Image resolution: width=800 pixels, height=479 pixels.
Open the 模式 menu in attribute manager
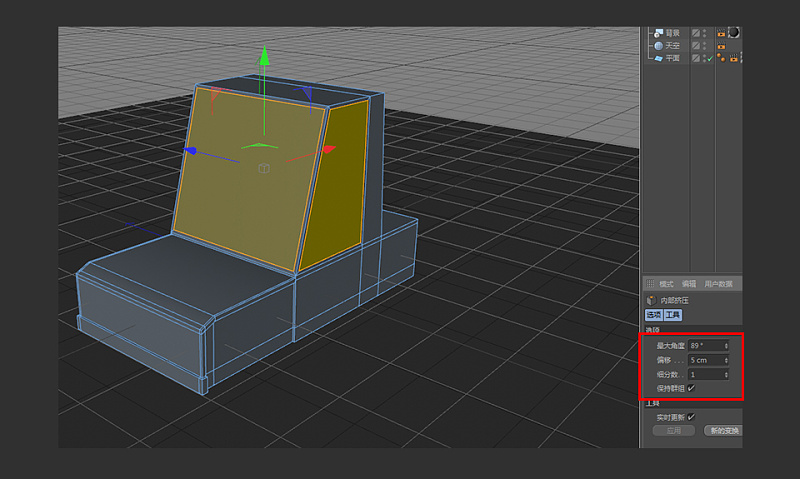point(666,284)
